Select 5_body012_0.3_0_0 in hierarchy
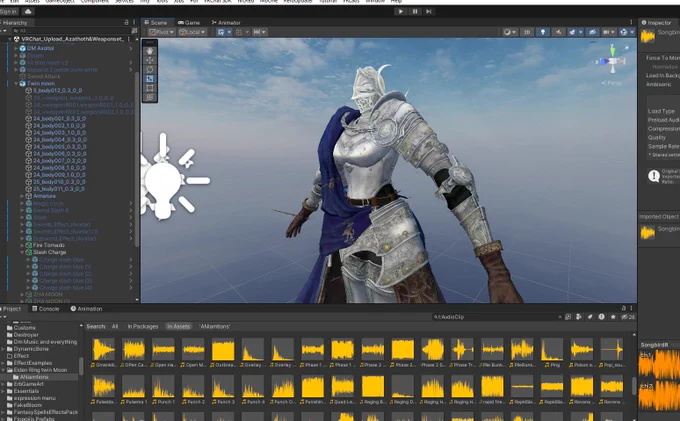The image size is (680, 421). click(58, 91)
